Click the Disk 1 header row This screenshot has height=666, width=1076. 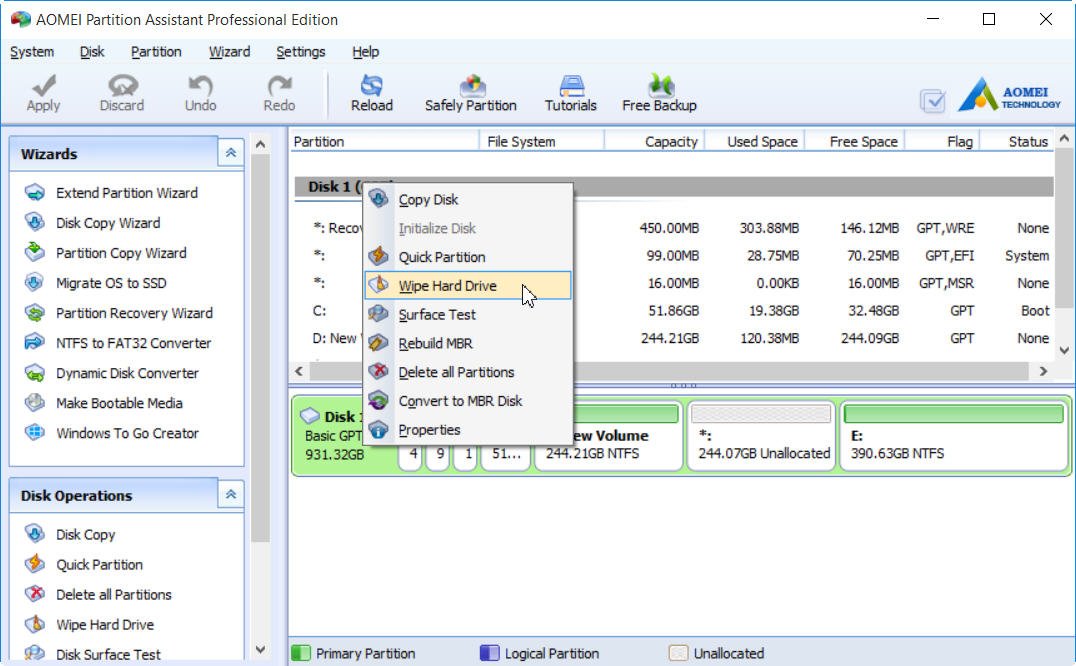click(x=674, y=187)
